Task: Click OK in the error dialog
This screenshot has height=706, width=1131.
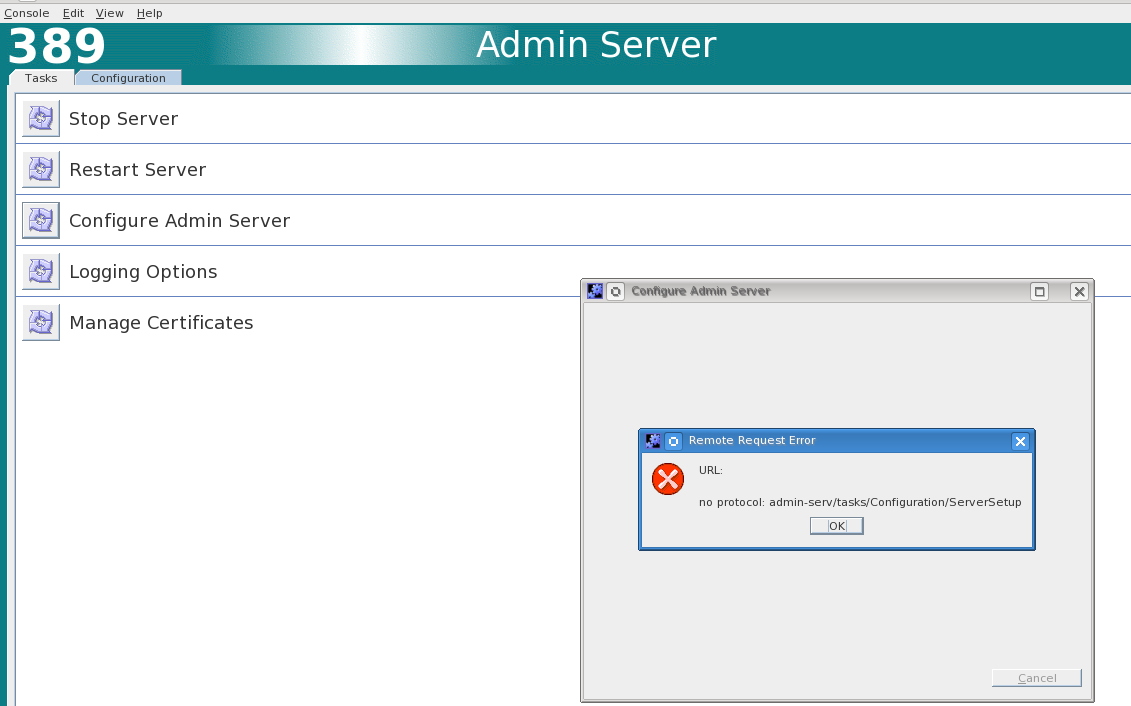Action: 837,526
